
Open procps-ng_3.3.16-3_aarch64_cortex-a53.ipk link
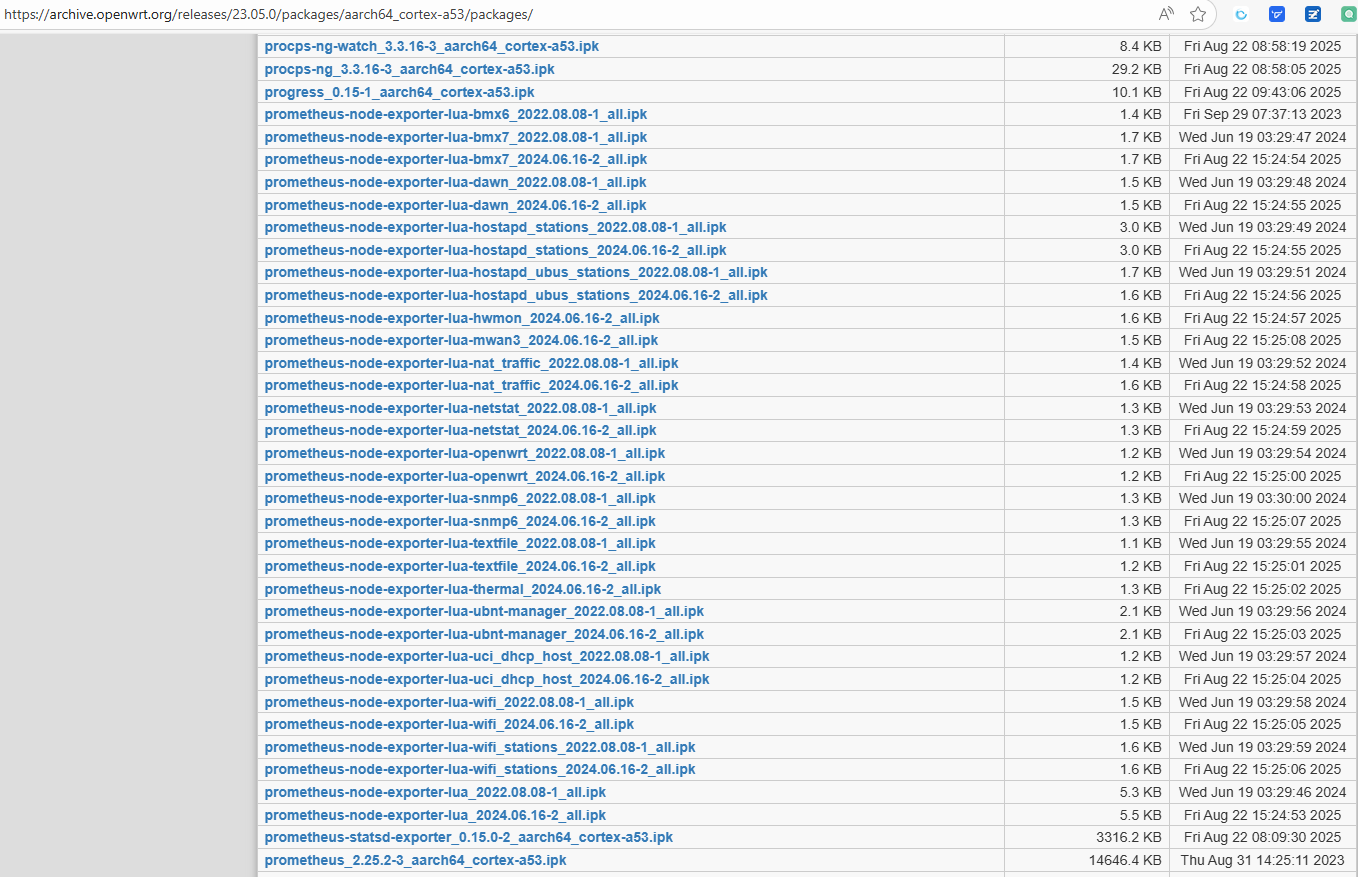[x=409, y=69]
